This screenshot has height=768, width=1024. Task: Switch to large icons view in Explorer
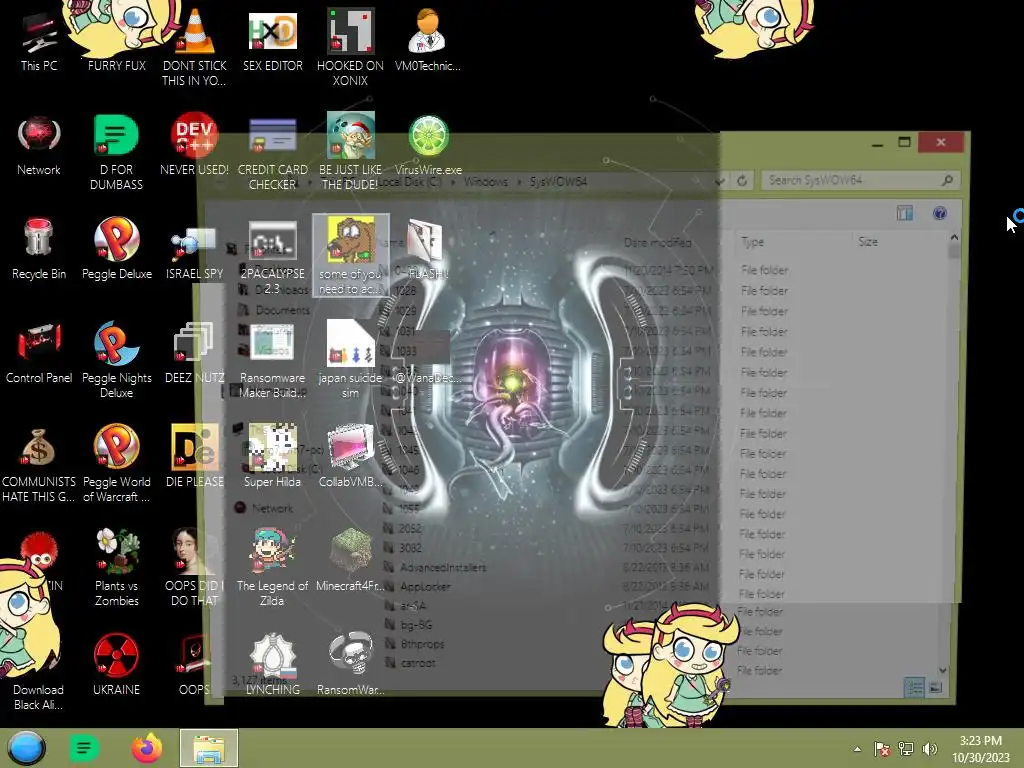click(x=935, y=687)
